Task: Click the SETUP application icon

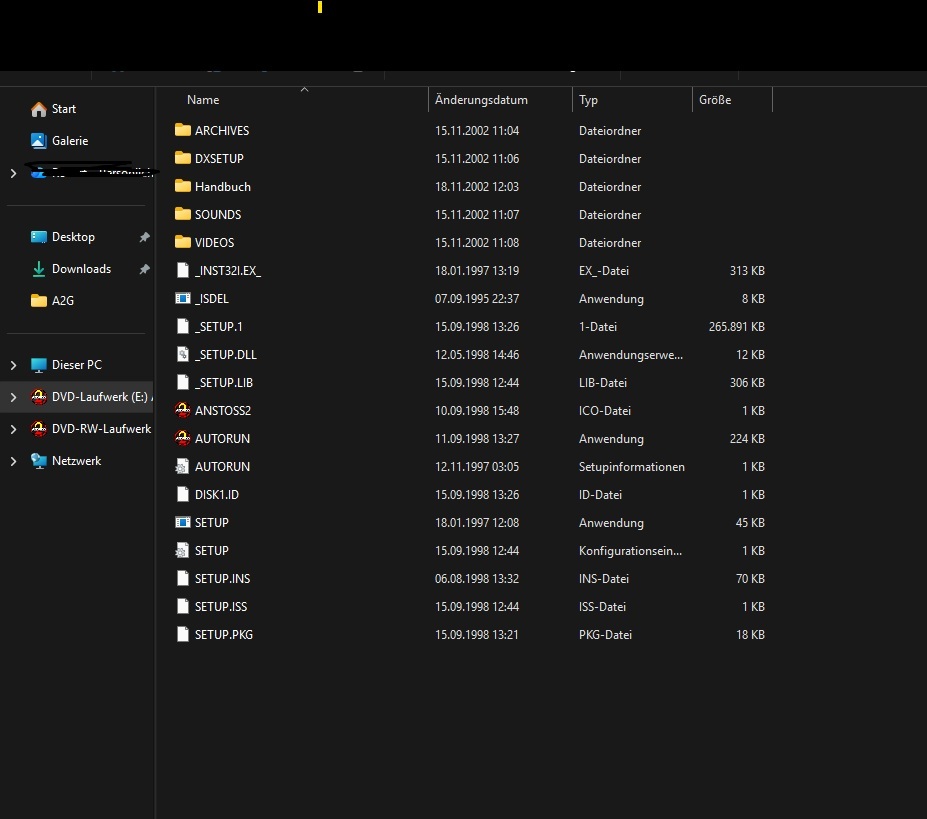Action: click(182, 523)
